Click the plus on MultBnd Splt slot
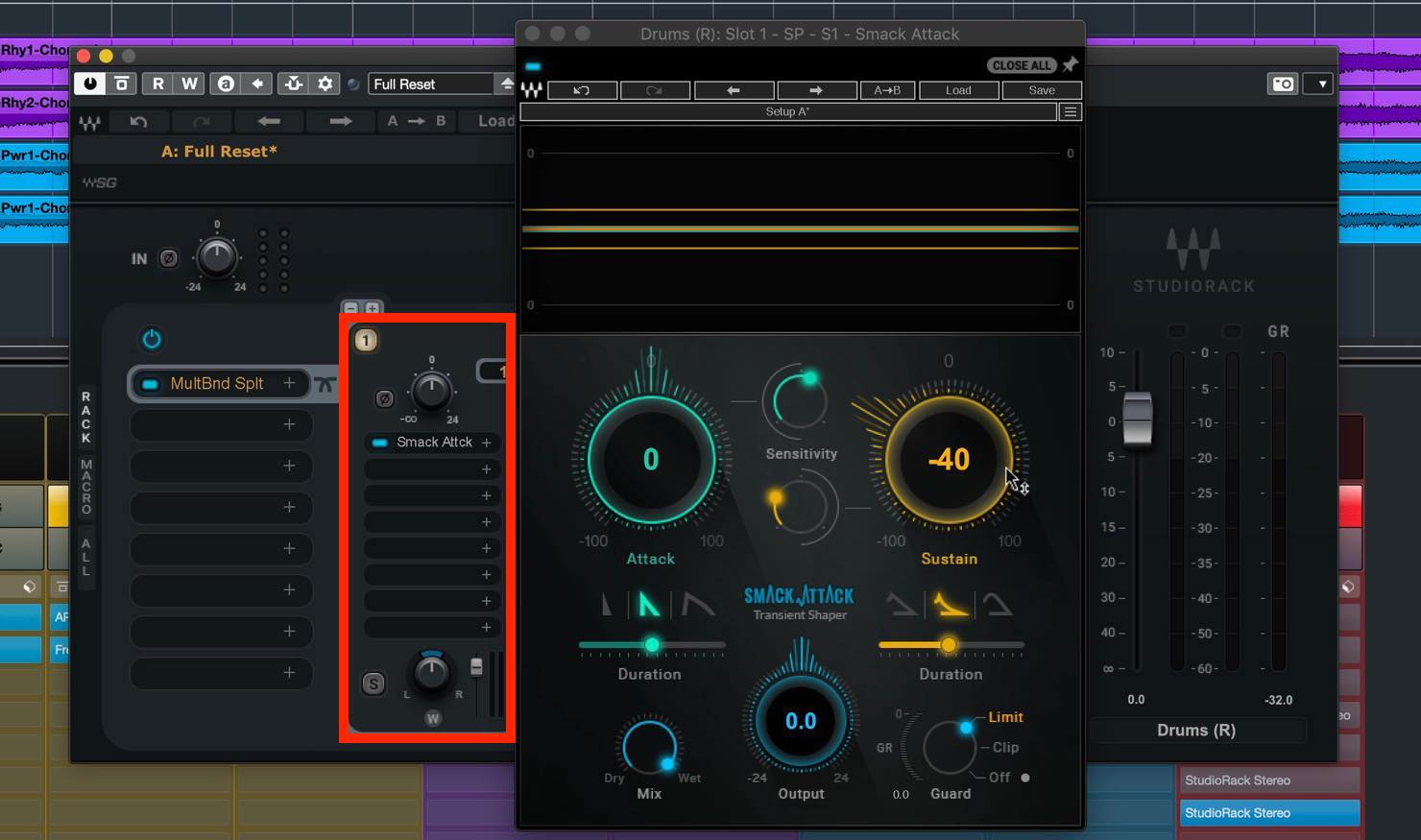 (x=289, y=383)
